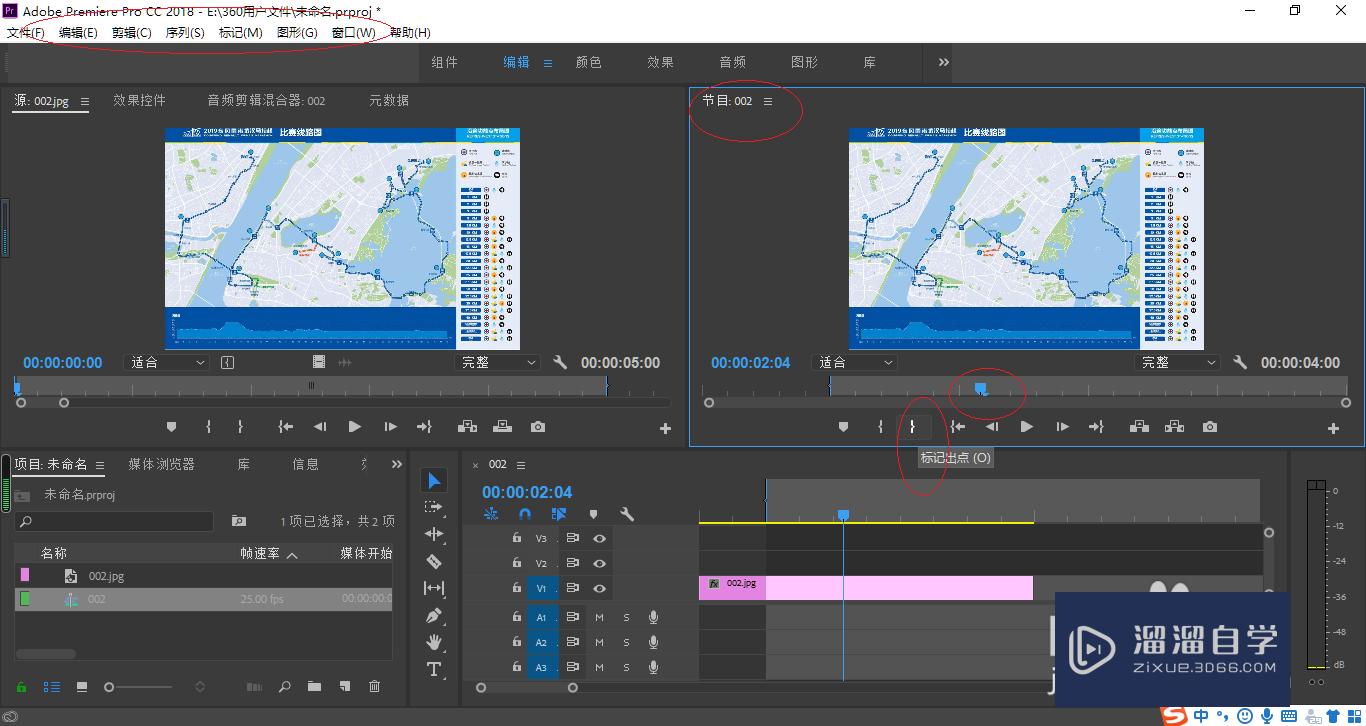Click Mark In button in Program monitor
1366x726 pixels.
(880, 427)
